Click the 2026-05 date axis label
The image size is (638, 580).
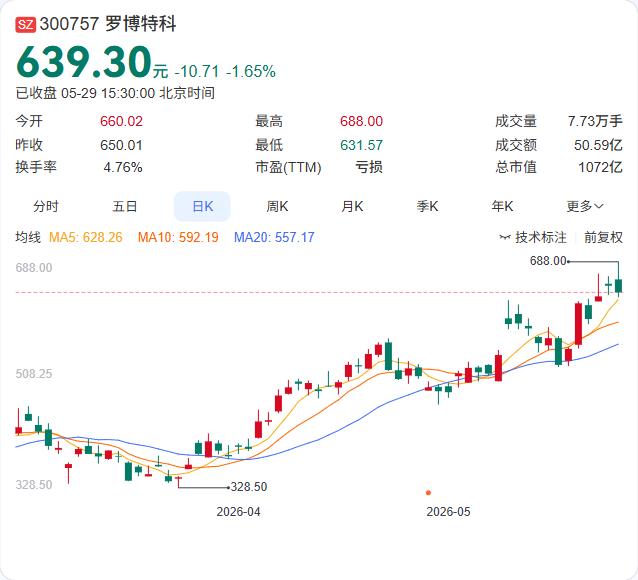tap(448, 512)
